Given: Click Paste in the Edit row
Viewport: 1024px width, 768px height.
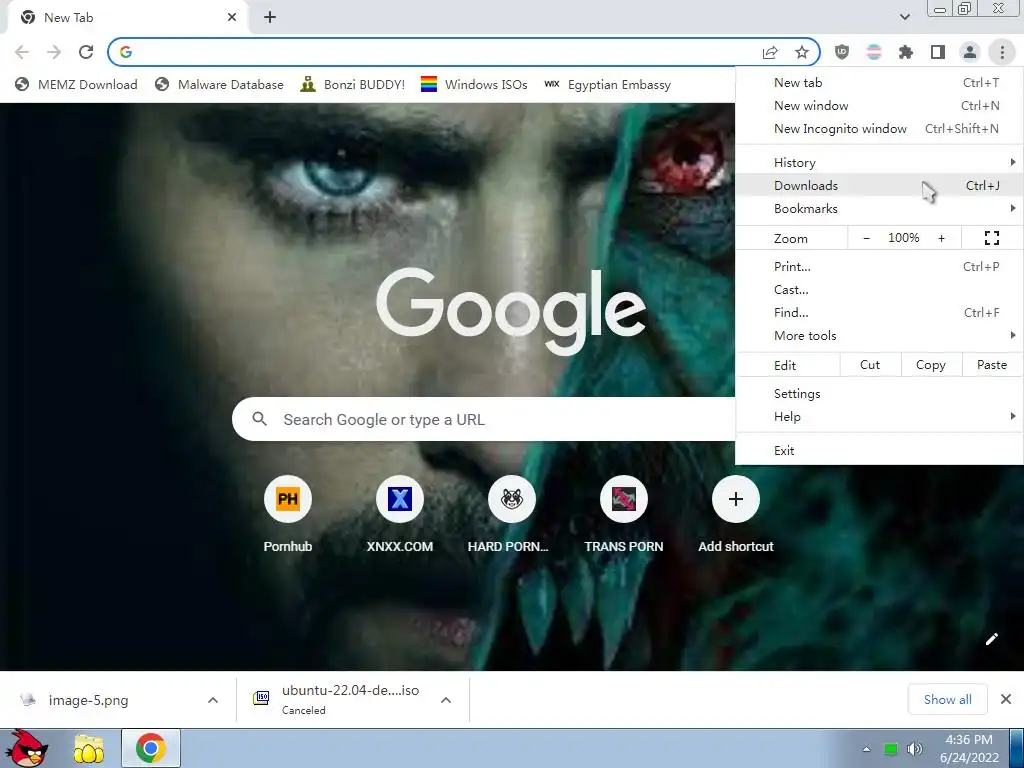Looking at the screenshot, I should point(992,365).
